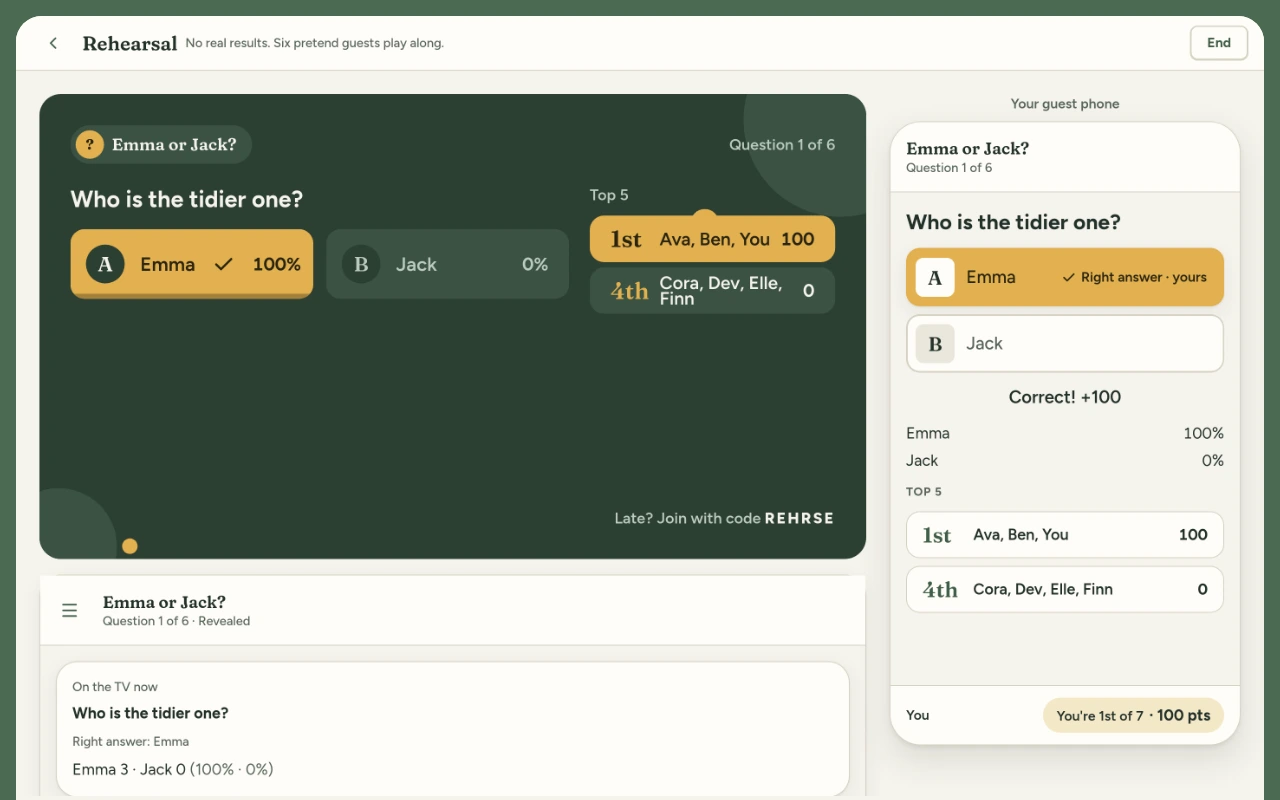The width and height of the screenshot is (1280, 800).
Task: Click the B letter tile on guest phone
Action: pos(935,343)
